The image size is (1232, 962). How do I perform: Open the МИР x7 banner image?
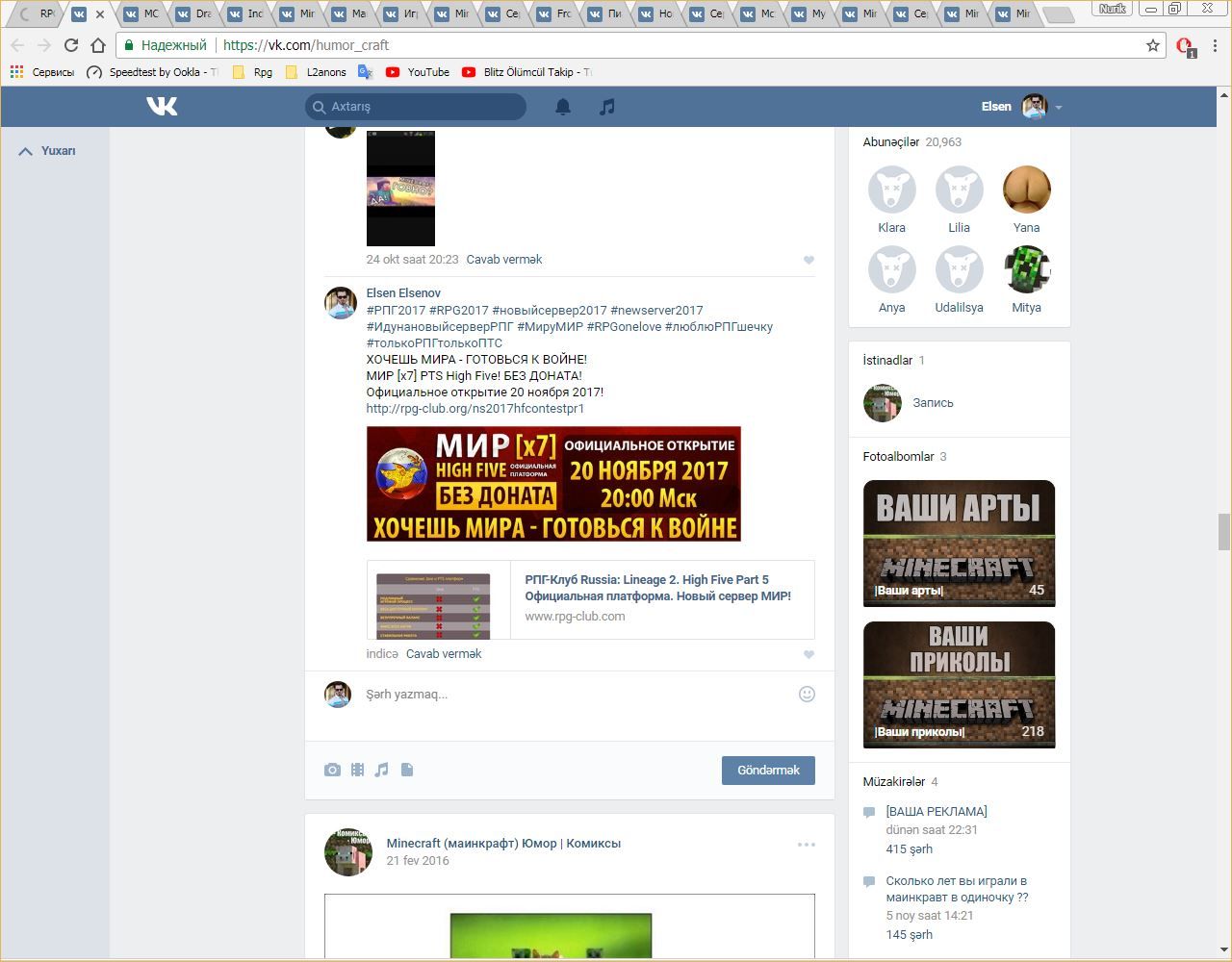(553, 484)
